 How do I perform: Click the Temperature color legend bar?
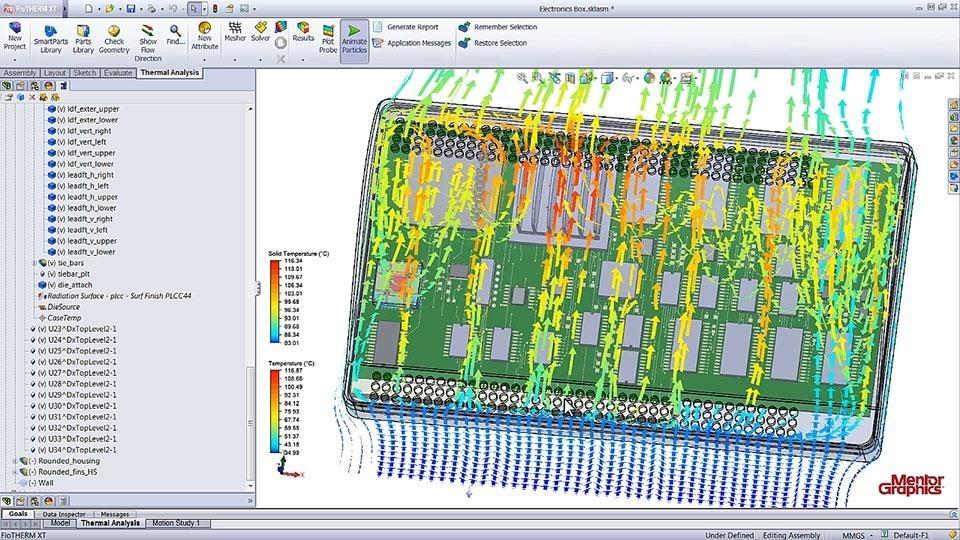pos(276,411)
